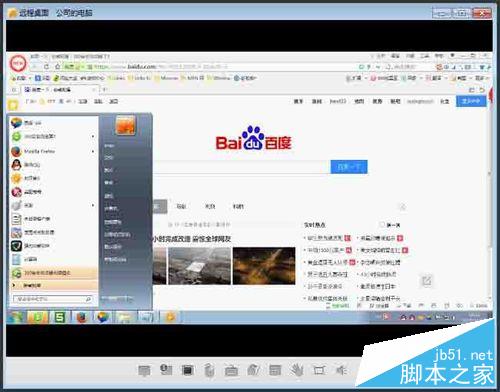Open the aerial view news thumbnail
This screenshot has height=392, width=500.
tap(199, 266)
